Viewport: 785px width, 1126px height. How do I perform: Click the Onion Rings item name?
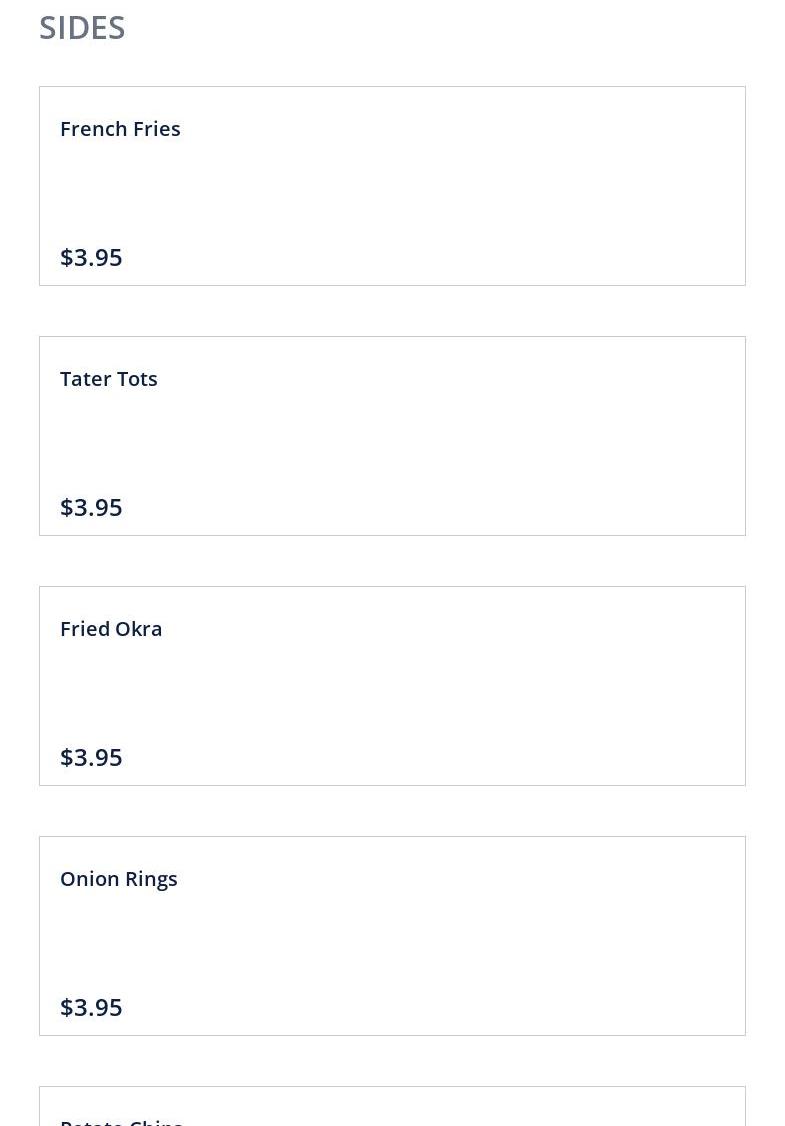pyautogui.click(x=119, y=879)
